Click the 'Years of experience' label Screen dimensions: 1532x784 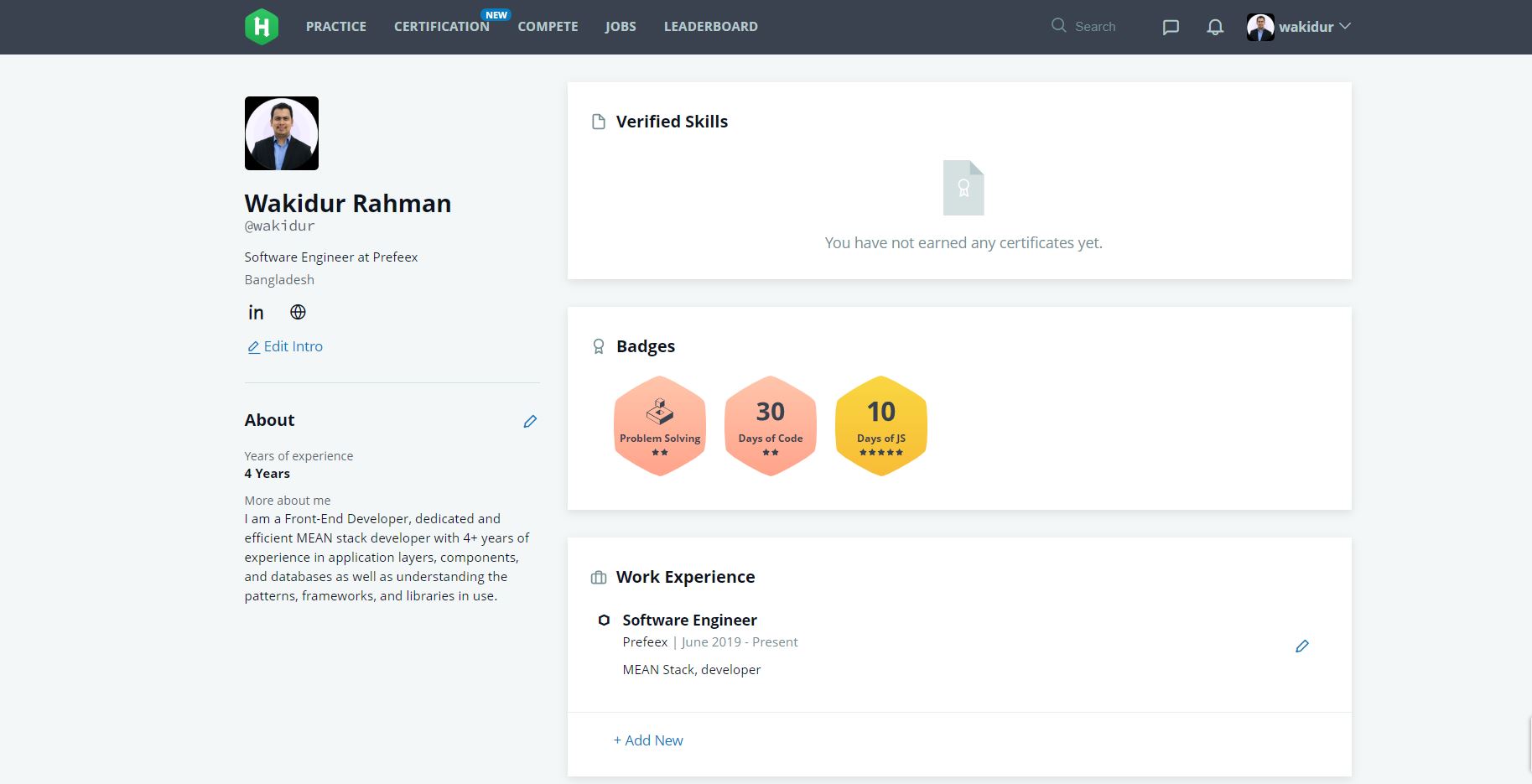[x=299, y=456]
